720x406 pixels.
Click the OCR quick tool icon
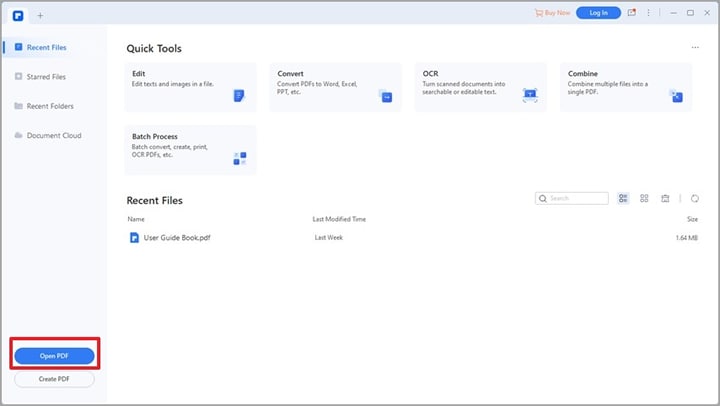(x=530, y=96)
